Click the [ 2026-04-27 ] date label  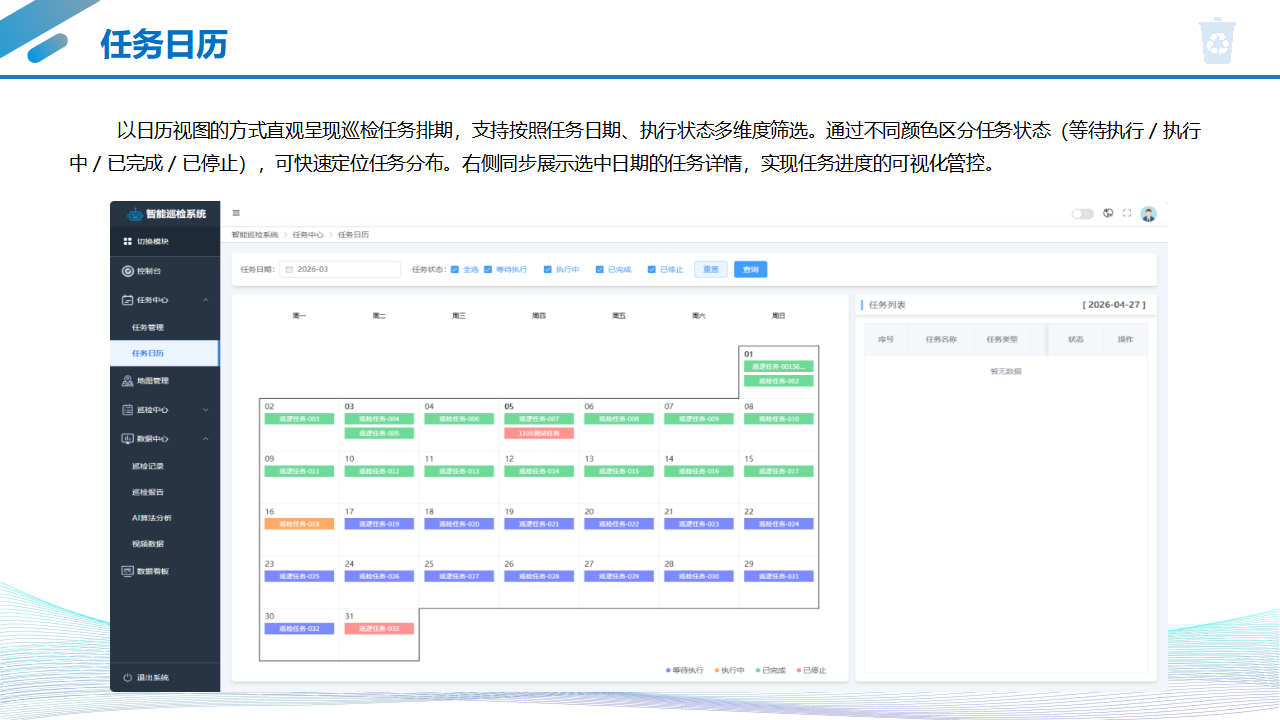pos(1114,304)
